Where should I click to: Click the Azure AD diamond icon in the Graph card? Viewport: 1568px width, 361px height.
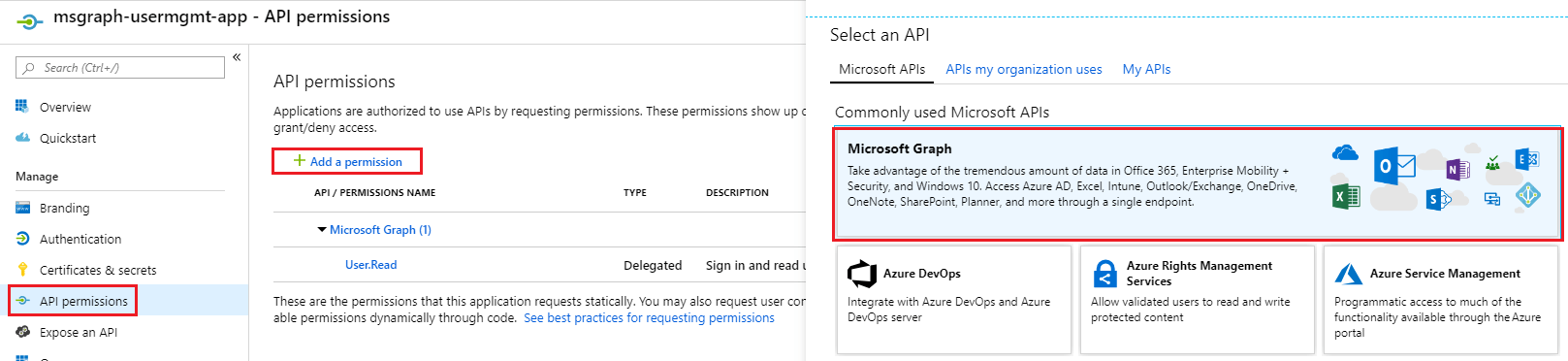(1528, 195)
